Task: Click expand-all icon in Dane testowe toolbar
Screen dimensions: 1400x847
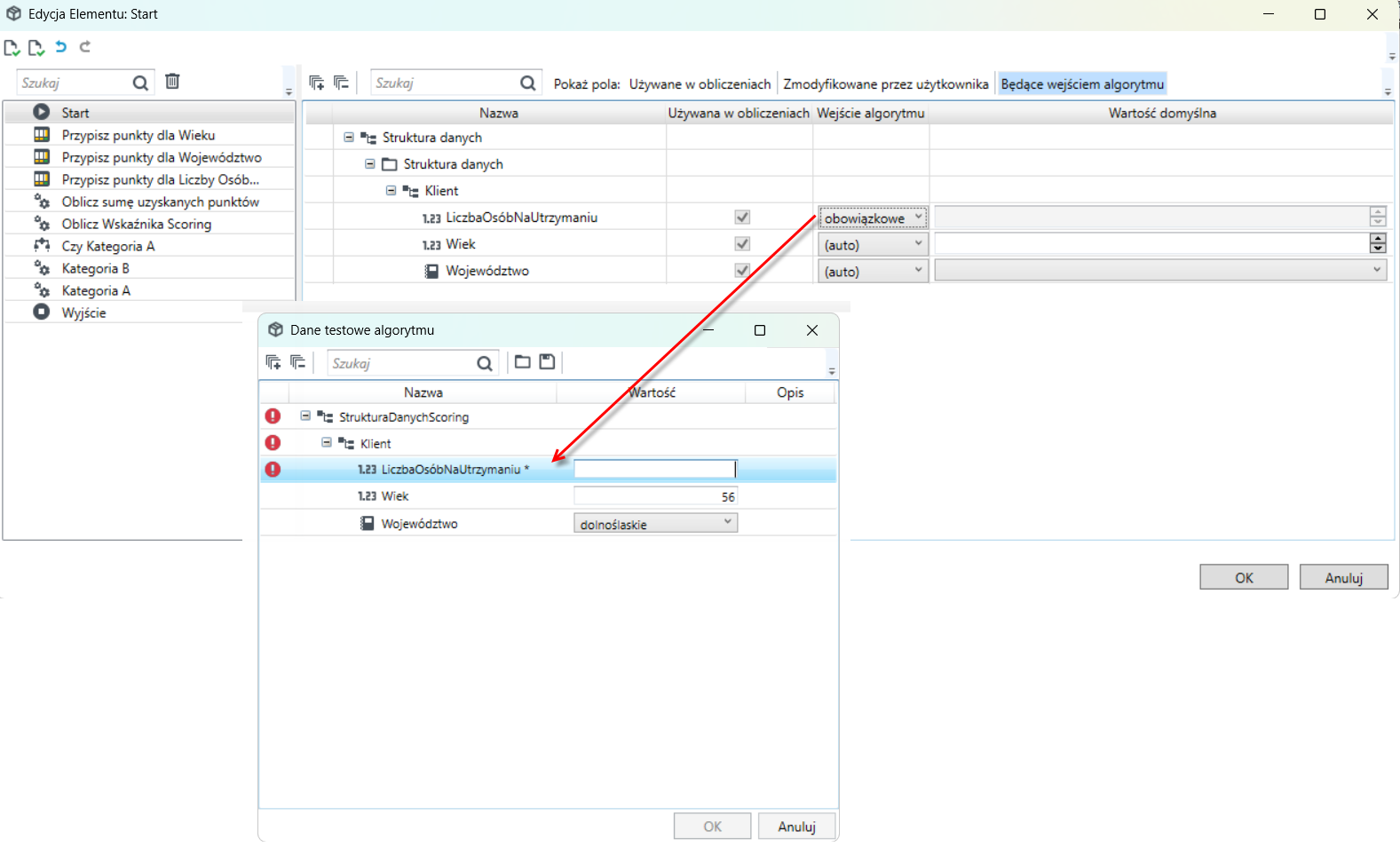Action: tap(273, 362)
